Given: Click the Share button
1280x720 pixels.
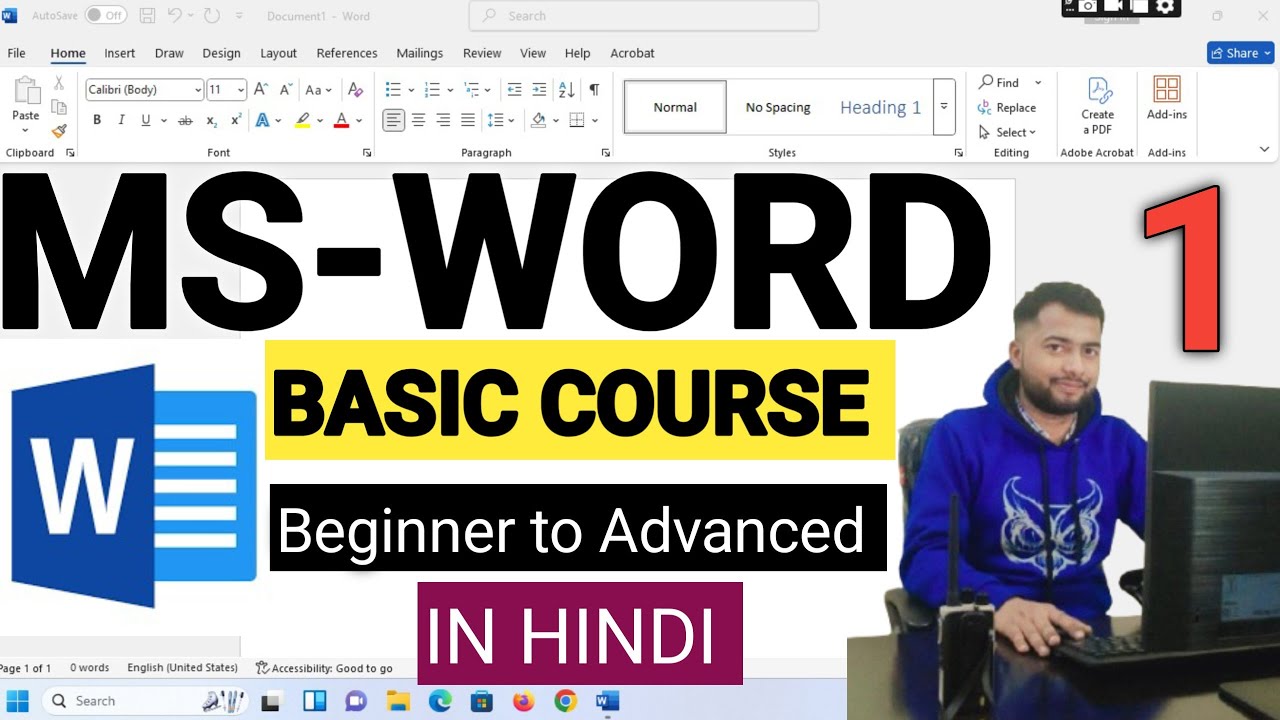Looking at the screenshot, I should (1241, 53).
